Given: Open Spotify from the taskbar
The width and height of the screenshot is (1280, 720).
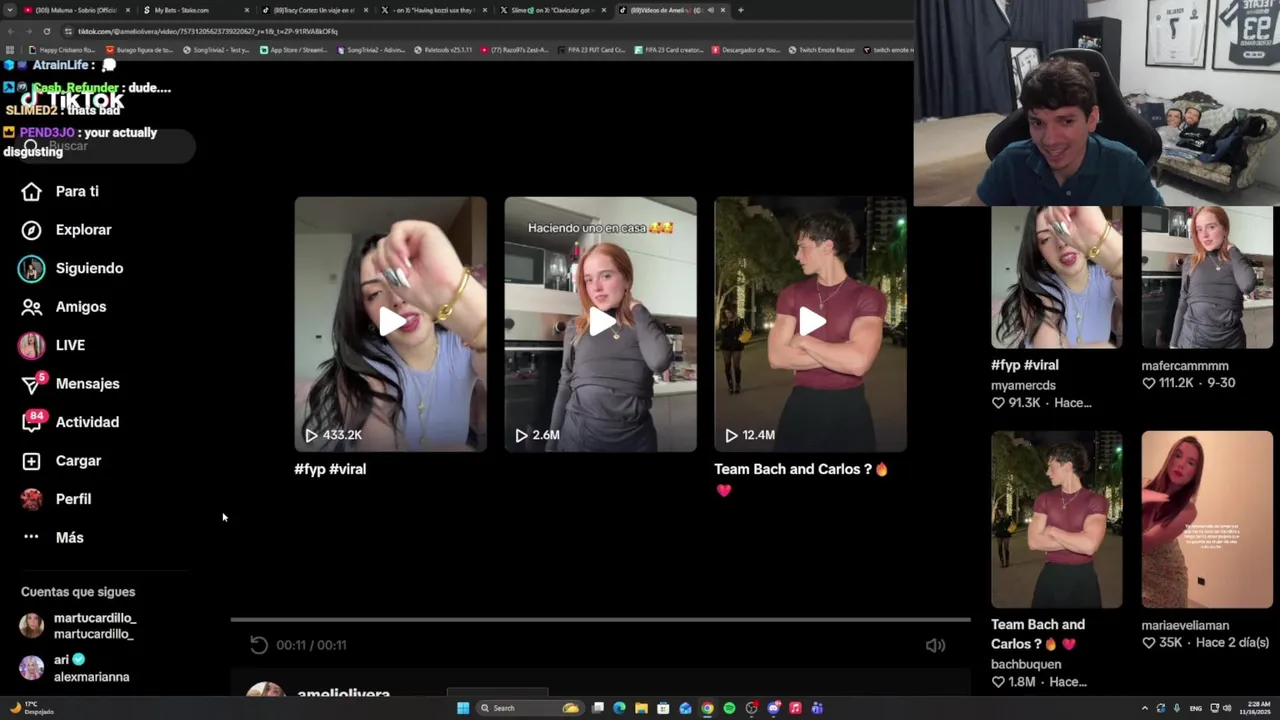Looking at the screenshot, I should [x=729, y=708].
